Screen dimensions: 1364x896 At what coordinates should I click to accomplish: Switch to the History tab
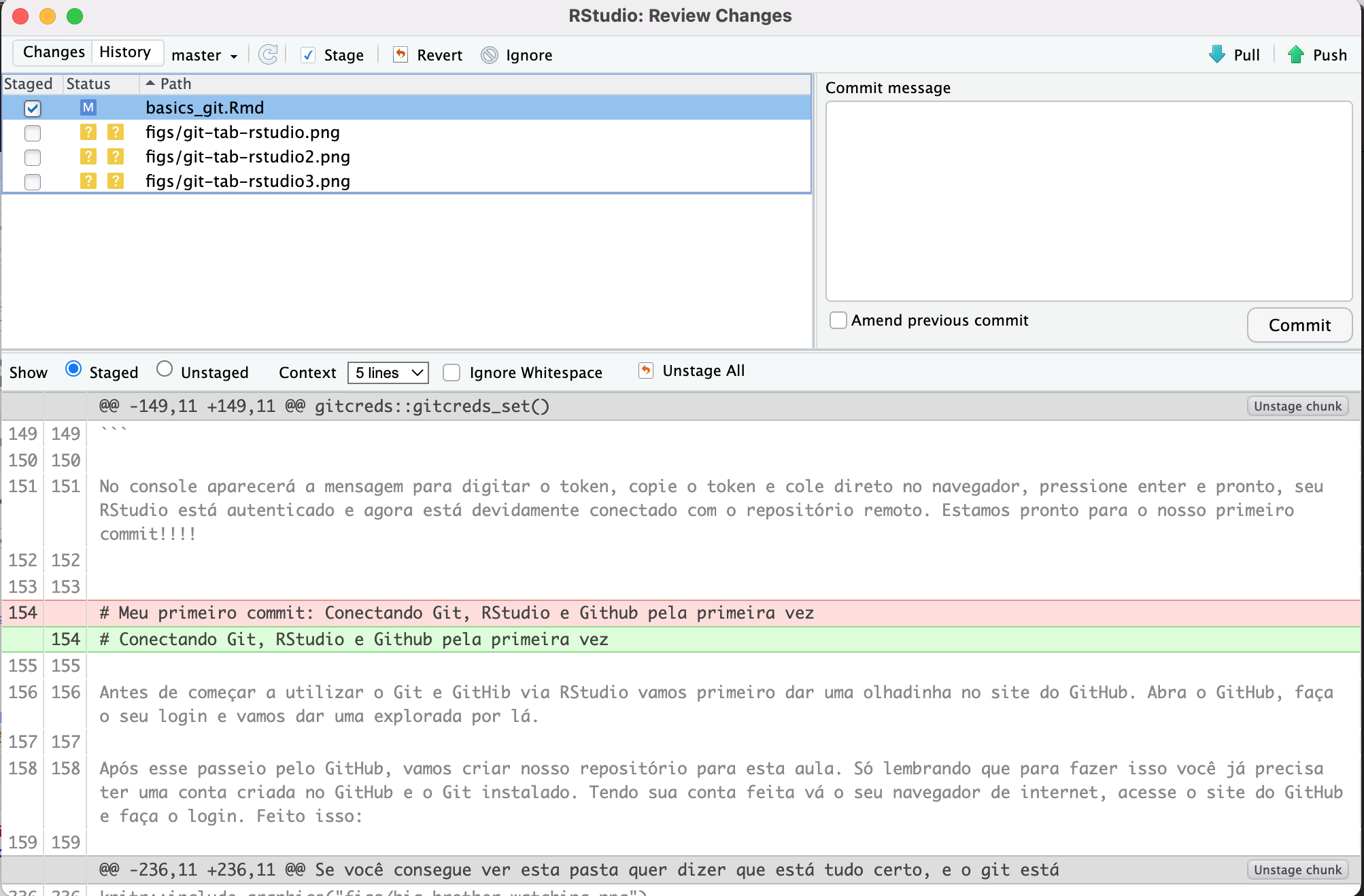tap(126, 52)
